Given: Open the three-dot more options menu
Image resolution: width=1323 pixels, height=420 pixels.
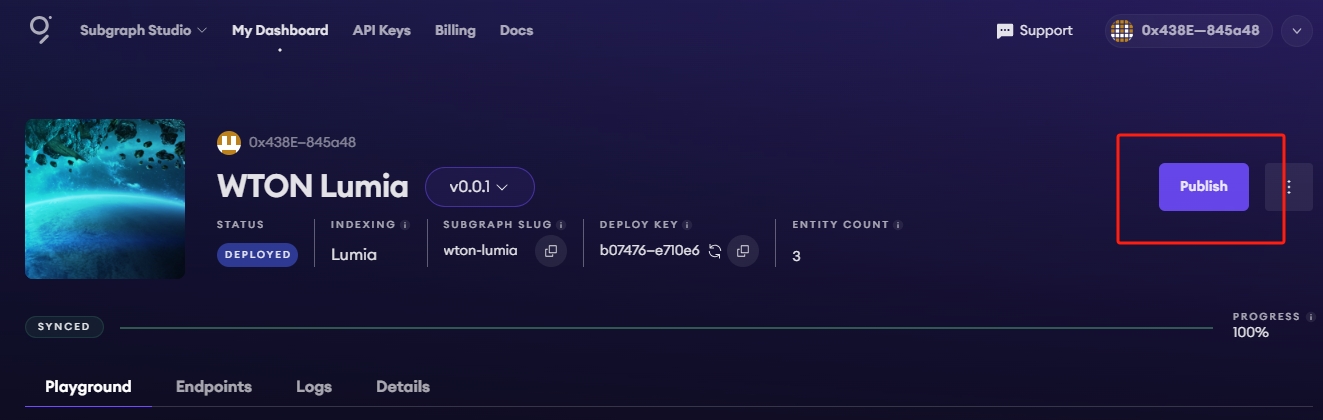Looking at the screenshot, I should (x=1289, y=187).
